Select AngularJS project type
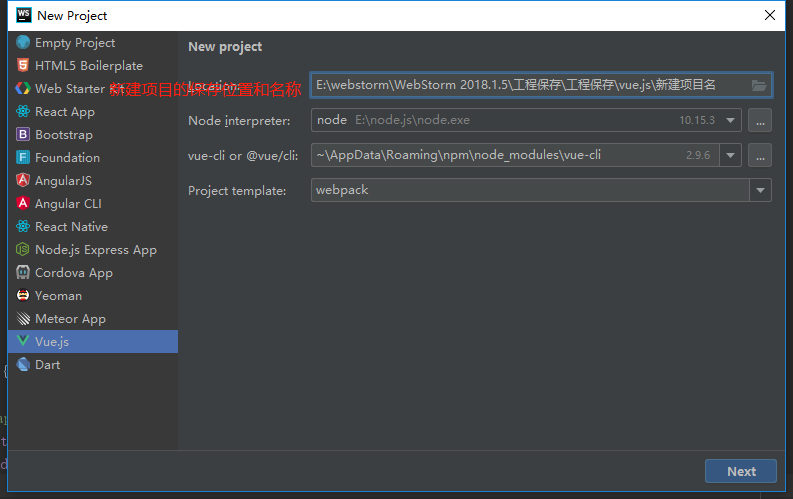This screenshot has width=793, height=499. click(x=93, y=180)
